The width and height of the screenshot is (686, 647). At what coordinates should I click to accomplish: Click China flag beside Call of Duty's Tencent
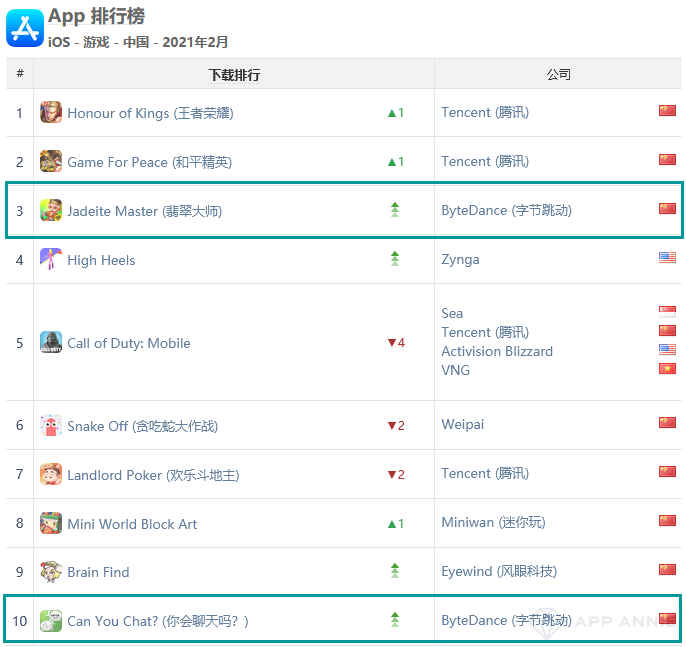(667, 330)
